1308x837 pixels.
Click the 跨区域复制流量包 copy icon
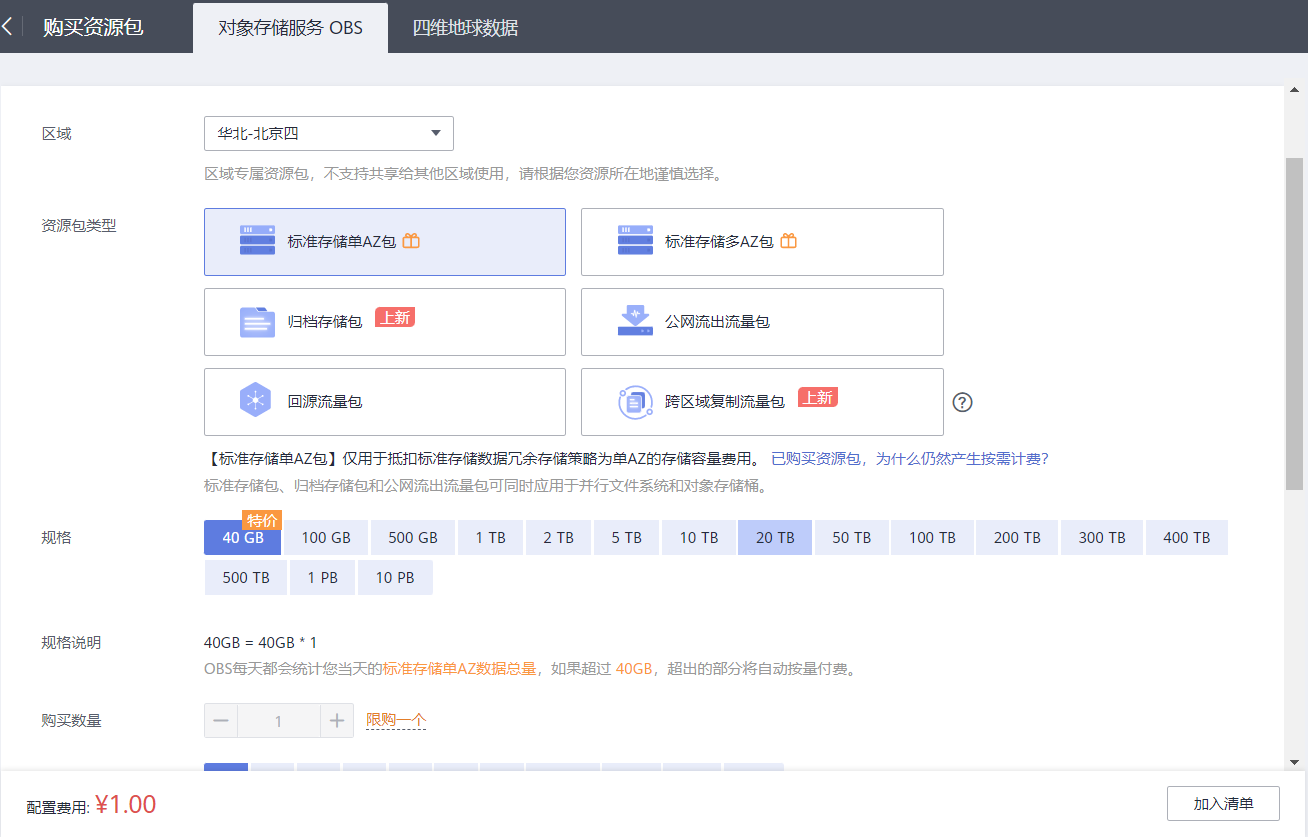(x=634, y=401)
